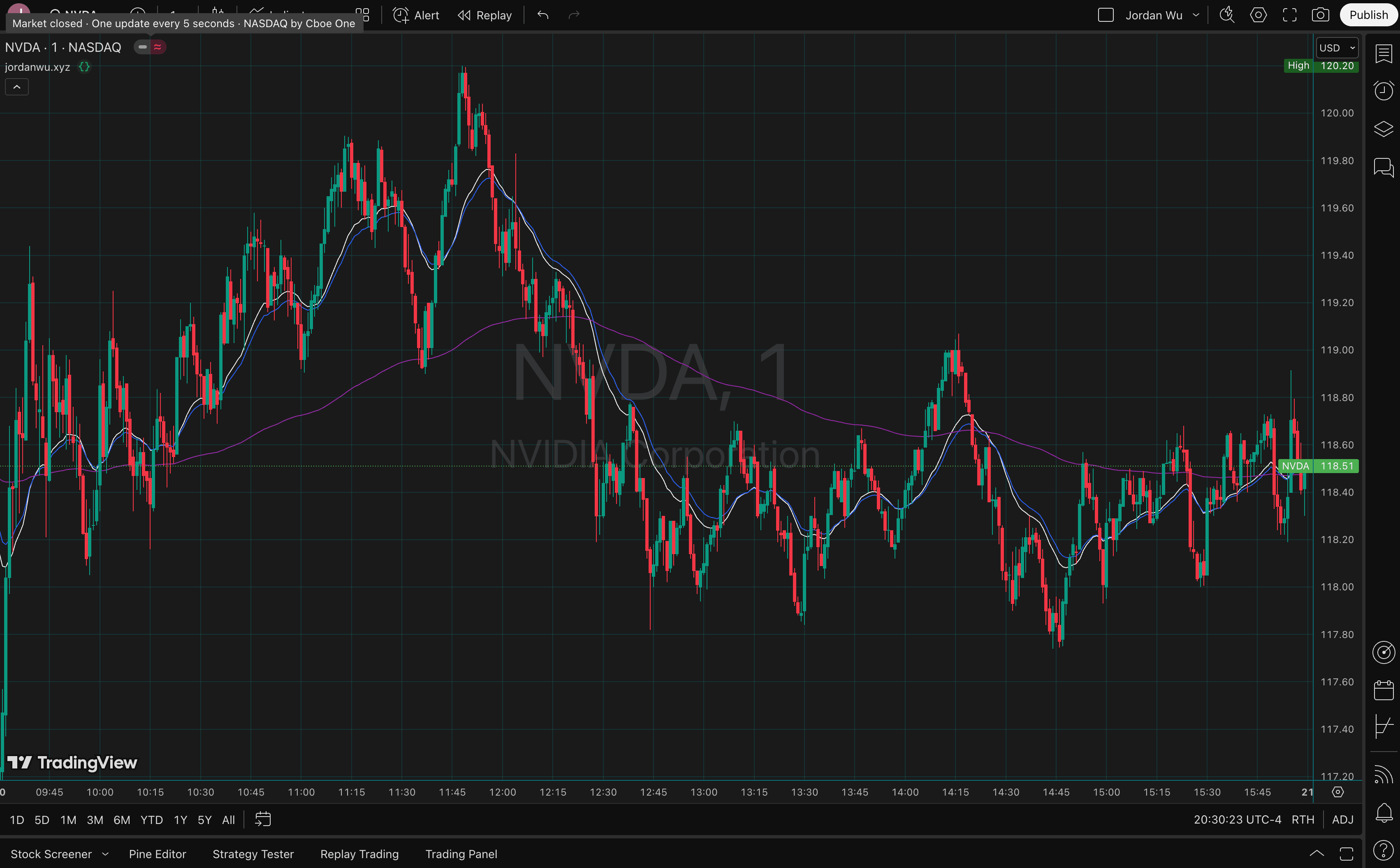Screen dimensions: 1400x868
Task: Enter fullscreen chart mode
Action: pyautogui.click(x=1290, y=15)
